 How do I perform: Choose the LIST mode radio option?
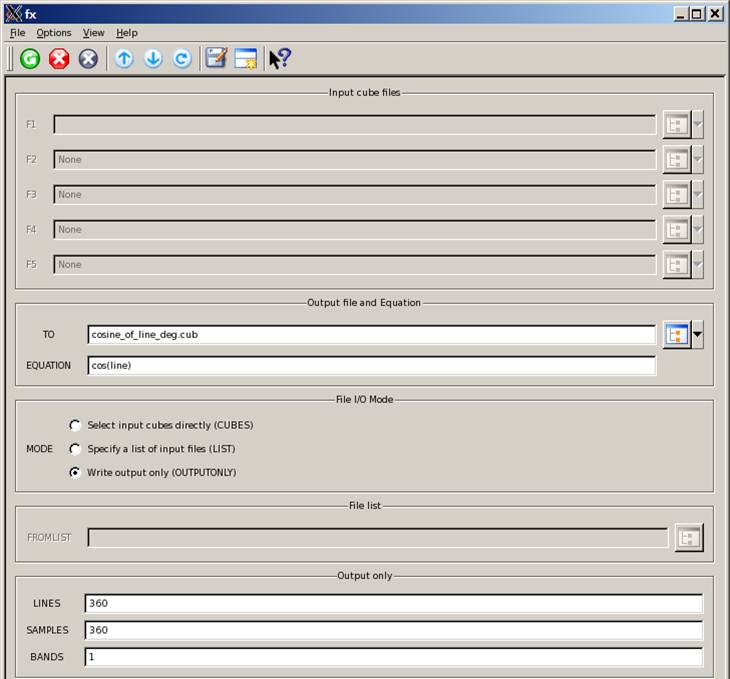[x=75, y=449]
